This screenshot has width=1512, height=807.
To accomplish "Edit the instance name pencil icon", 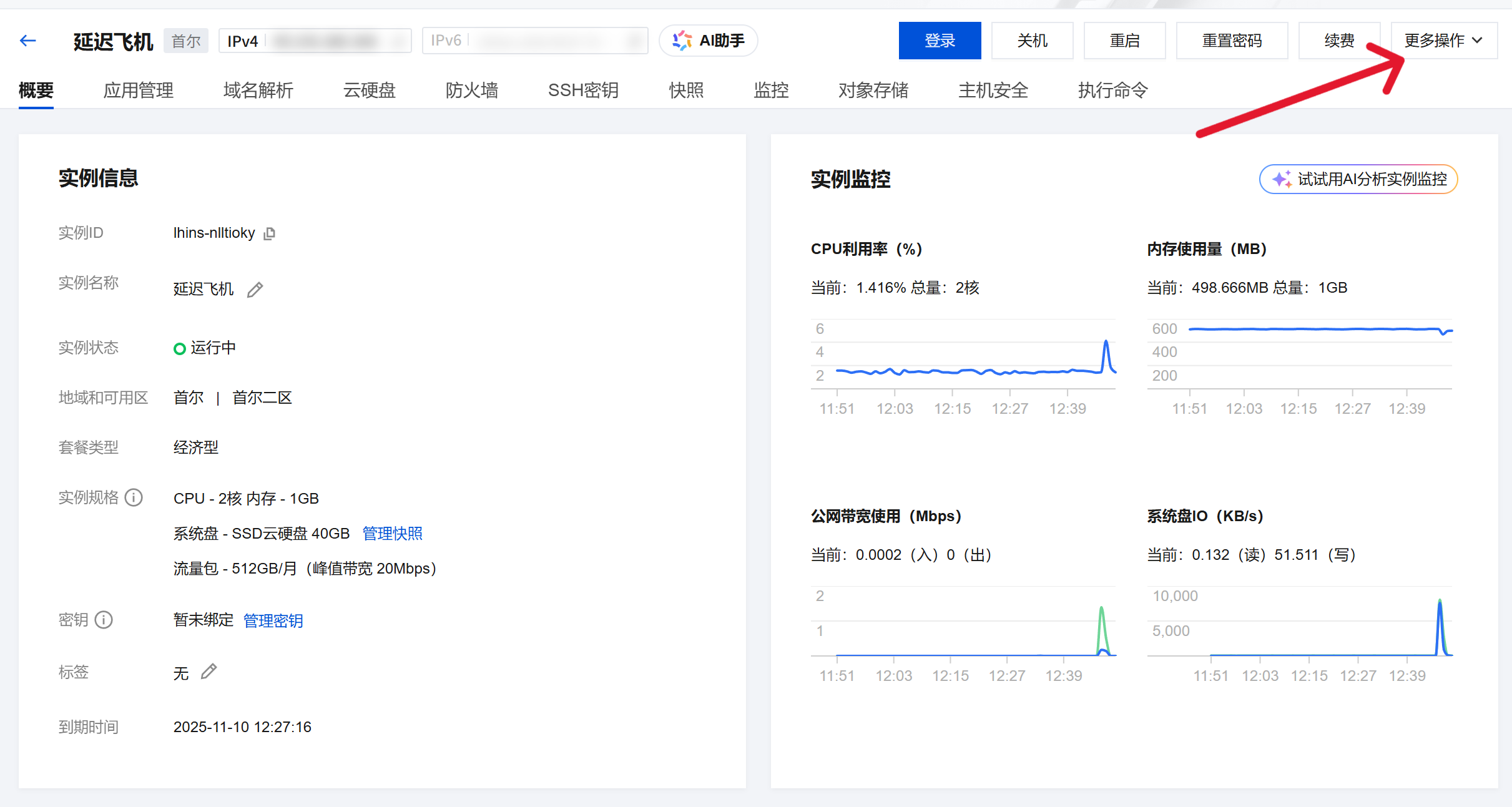I will click(255, 290).
